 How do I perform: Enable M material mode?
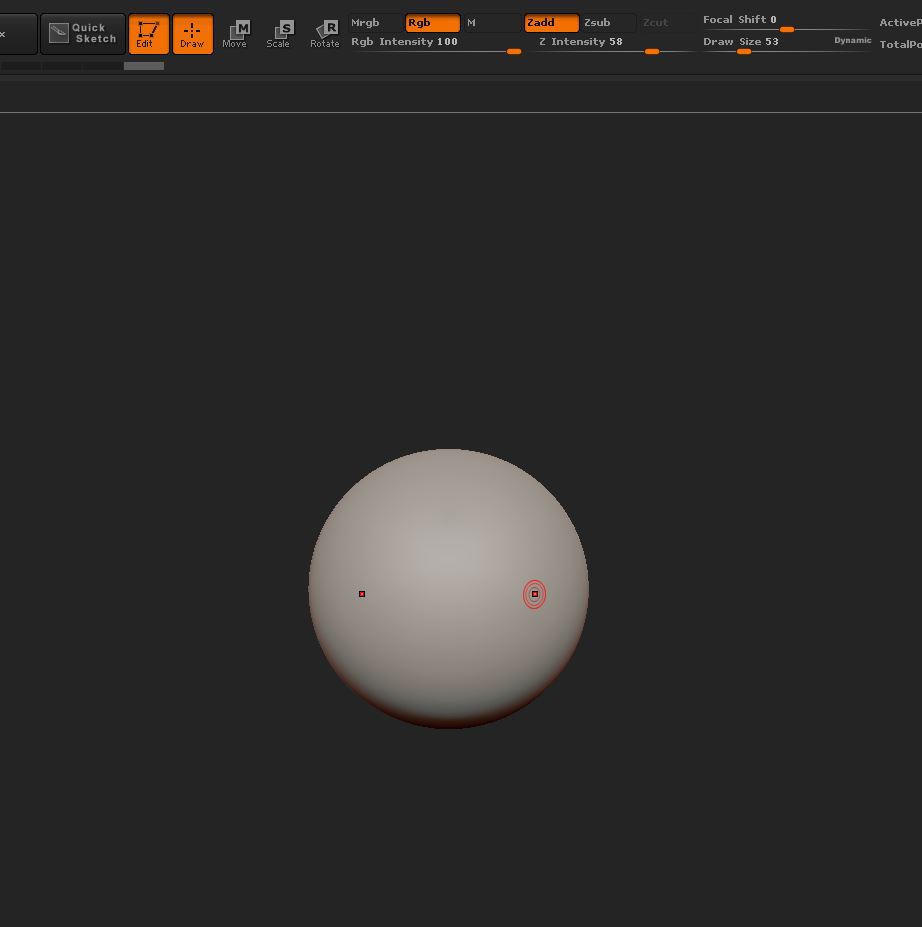(x=491, y=22)
